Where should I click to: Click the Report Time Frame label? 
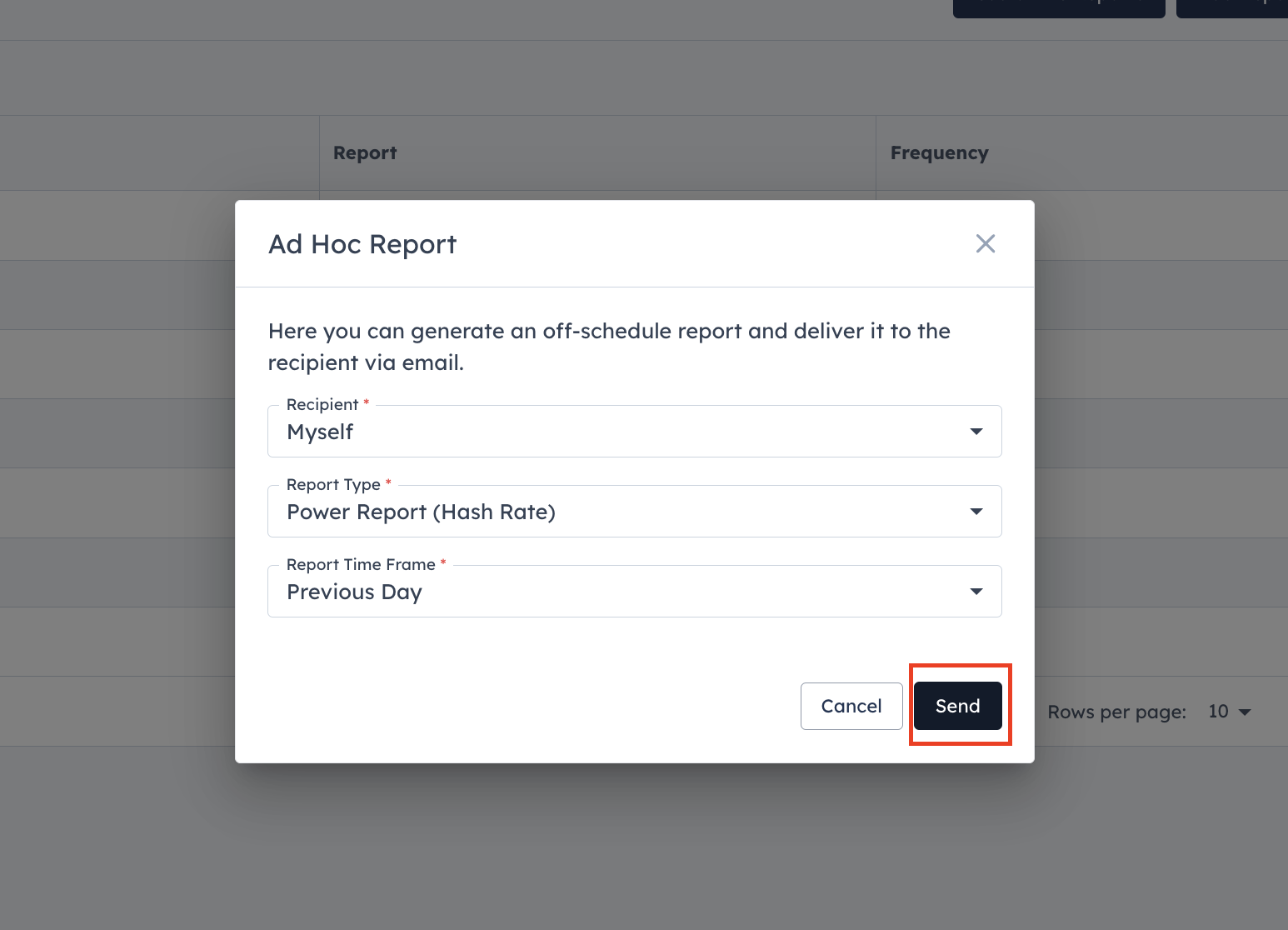click(x=361, y=564)
